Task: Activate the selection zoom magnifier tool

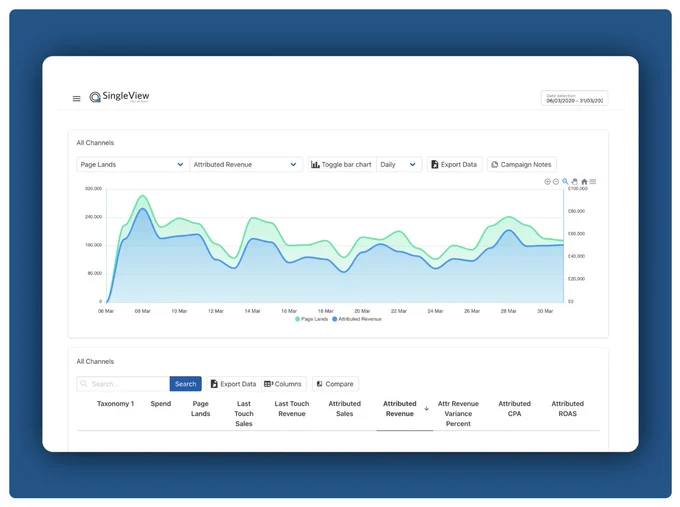Action: click(565, 182)
